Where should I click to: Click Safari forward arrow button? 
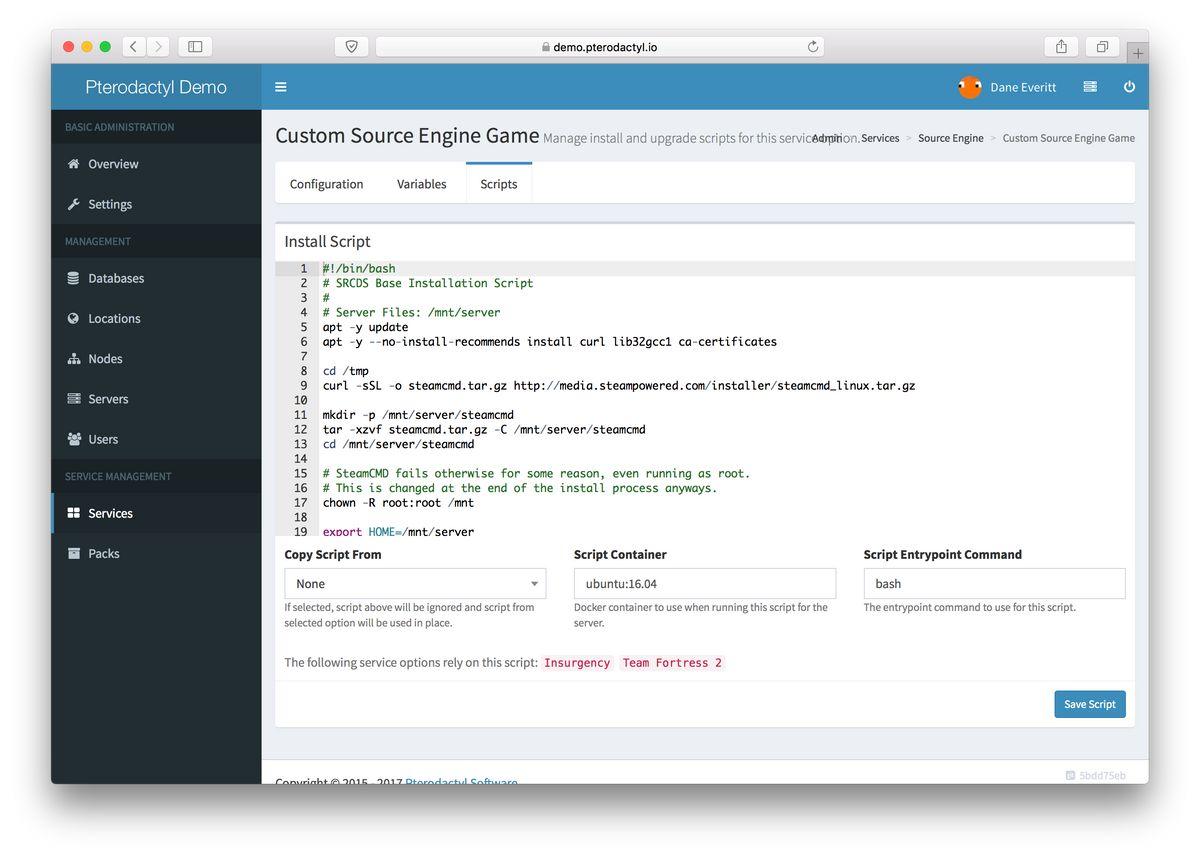[157, 46]
